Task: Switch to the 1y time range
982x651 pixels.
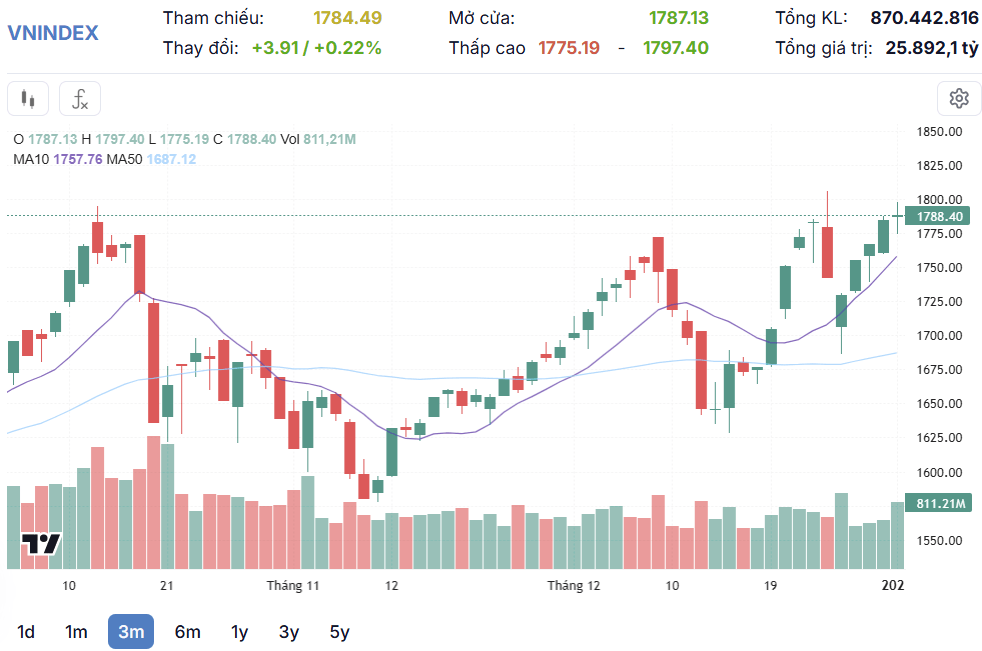Action: (239, 632)
